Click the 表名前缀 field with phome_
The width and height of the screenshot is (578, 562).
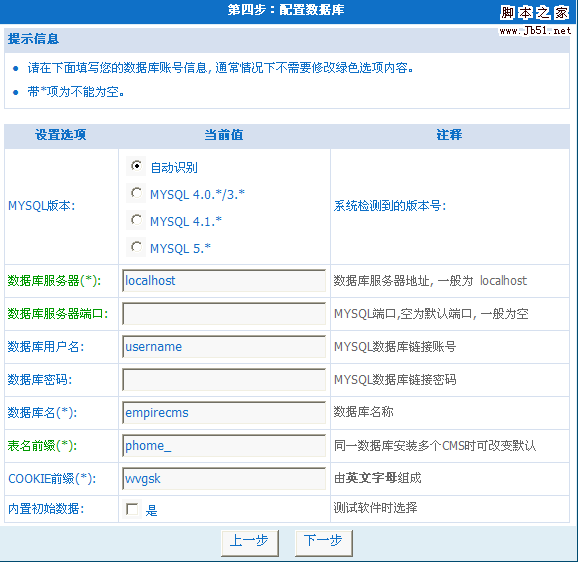[x=224, y=446]
